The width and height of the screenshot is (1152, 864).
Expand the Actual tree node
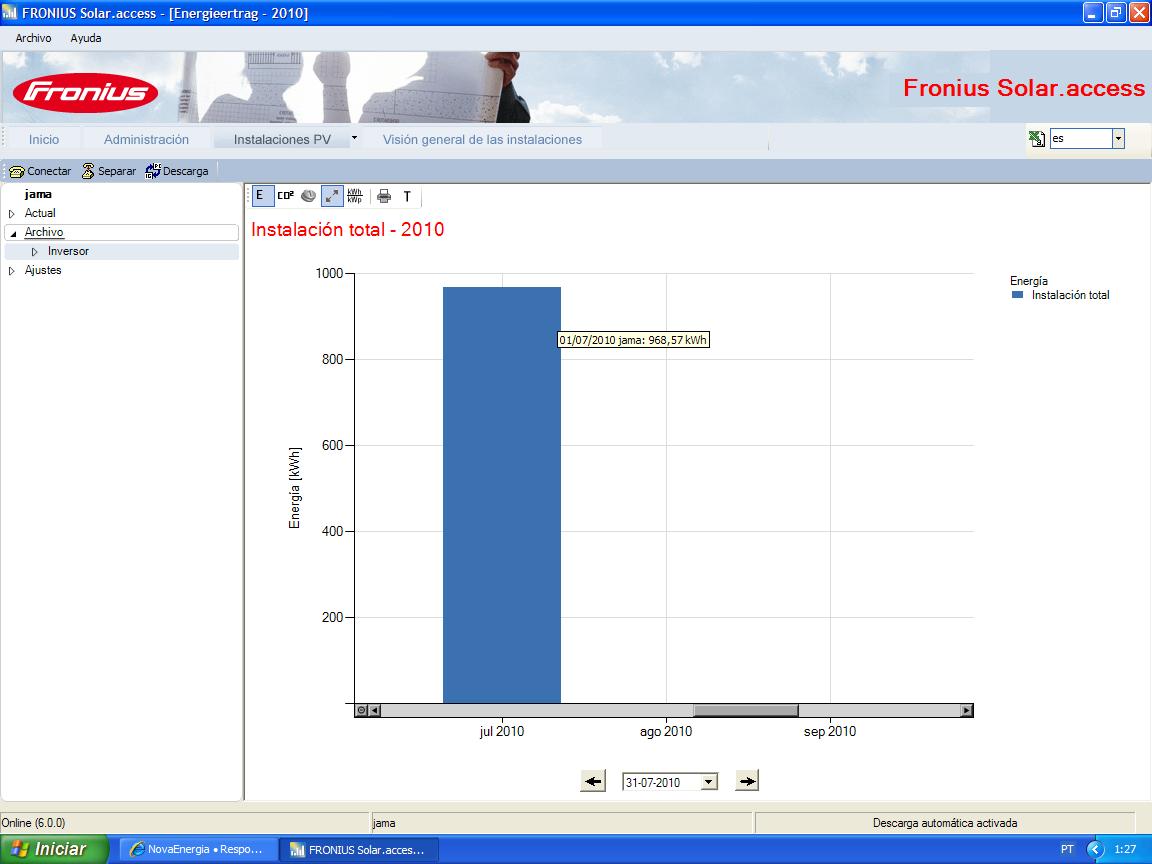(12, 214)
